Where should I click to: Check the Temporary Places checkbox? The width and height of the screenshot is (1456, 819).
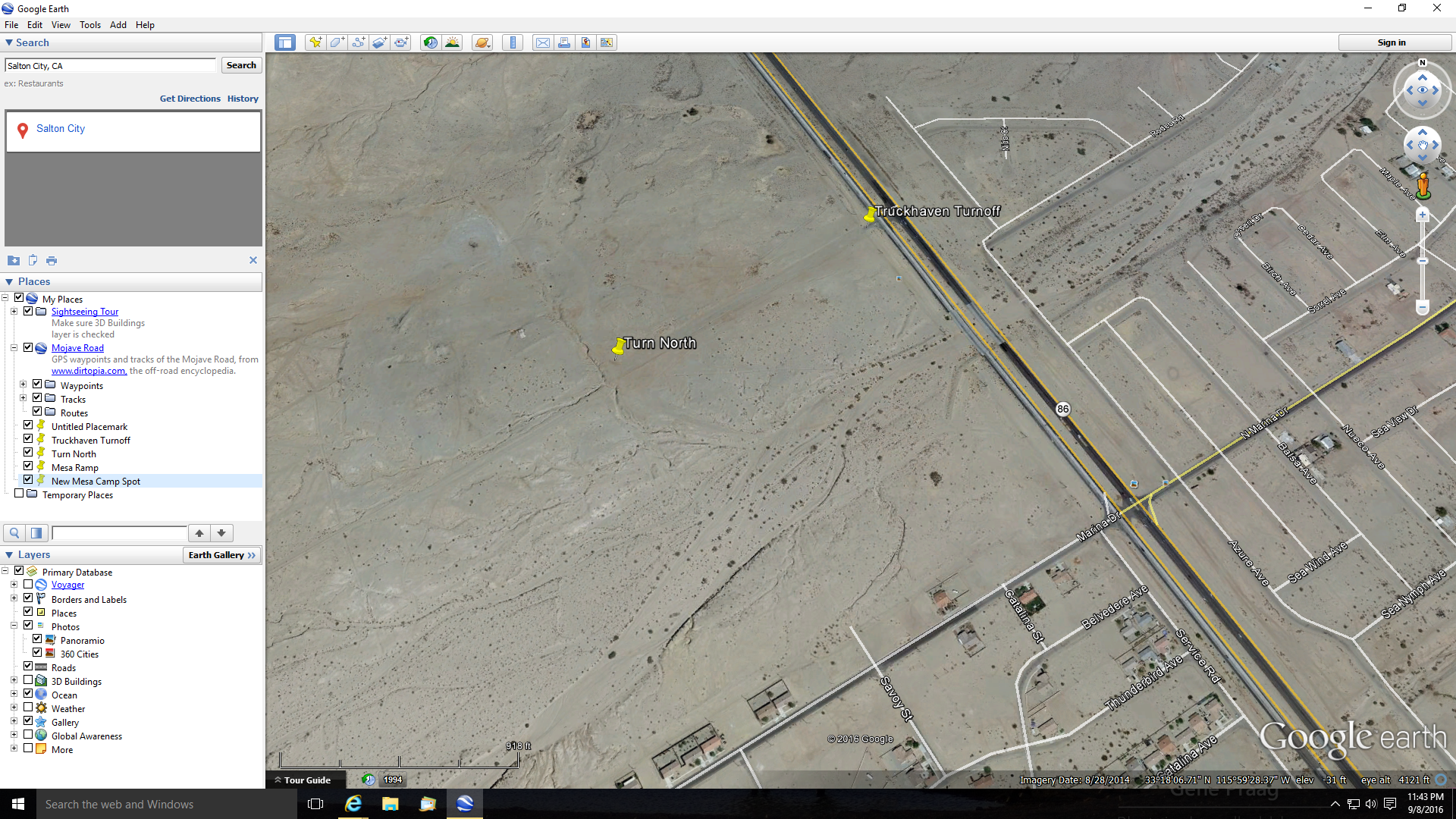point(19,493)
